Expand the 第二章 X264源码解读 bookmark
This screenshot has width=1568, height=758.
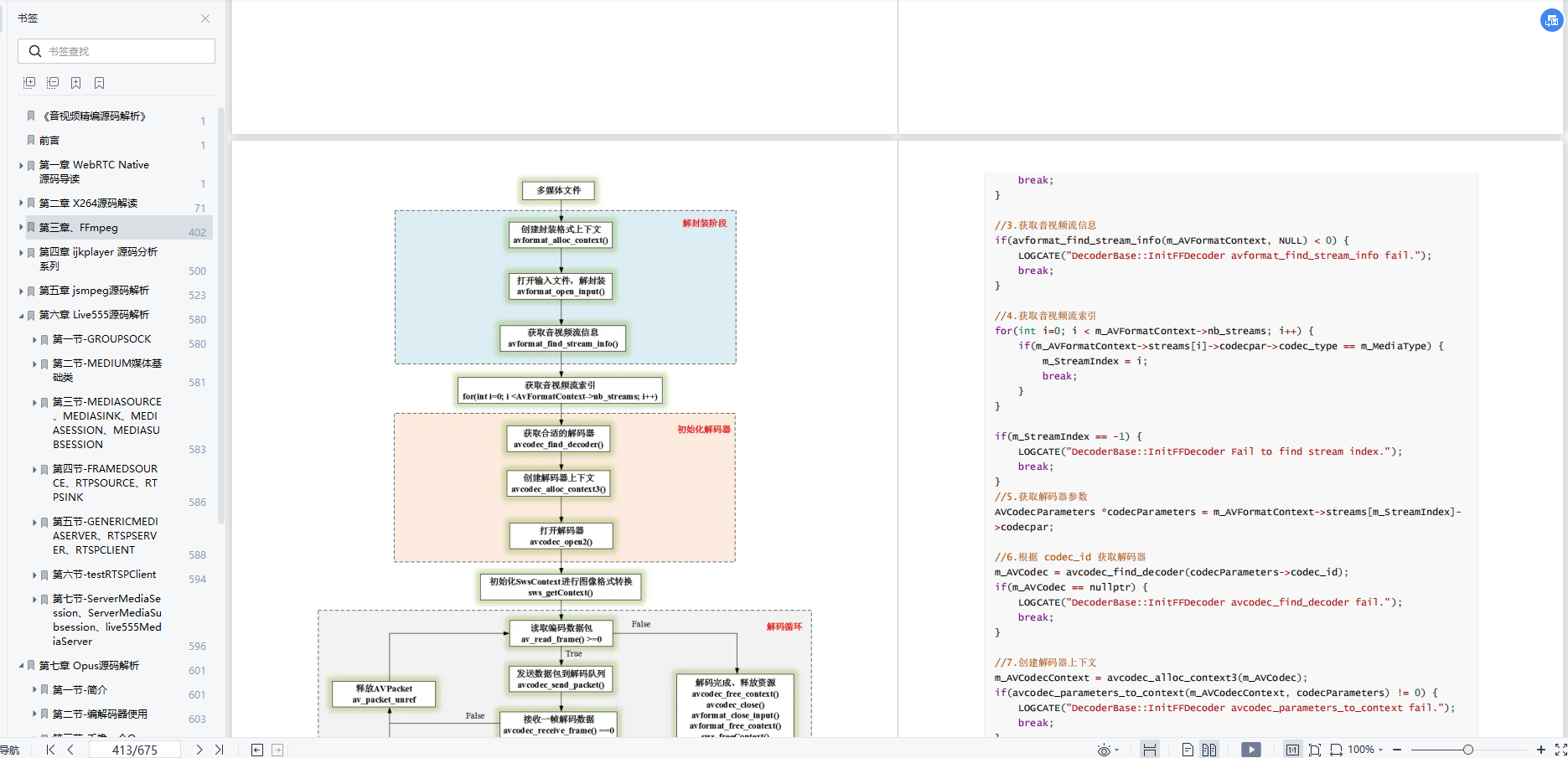(x=21, y=203)
